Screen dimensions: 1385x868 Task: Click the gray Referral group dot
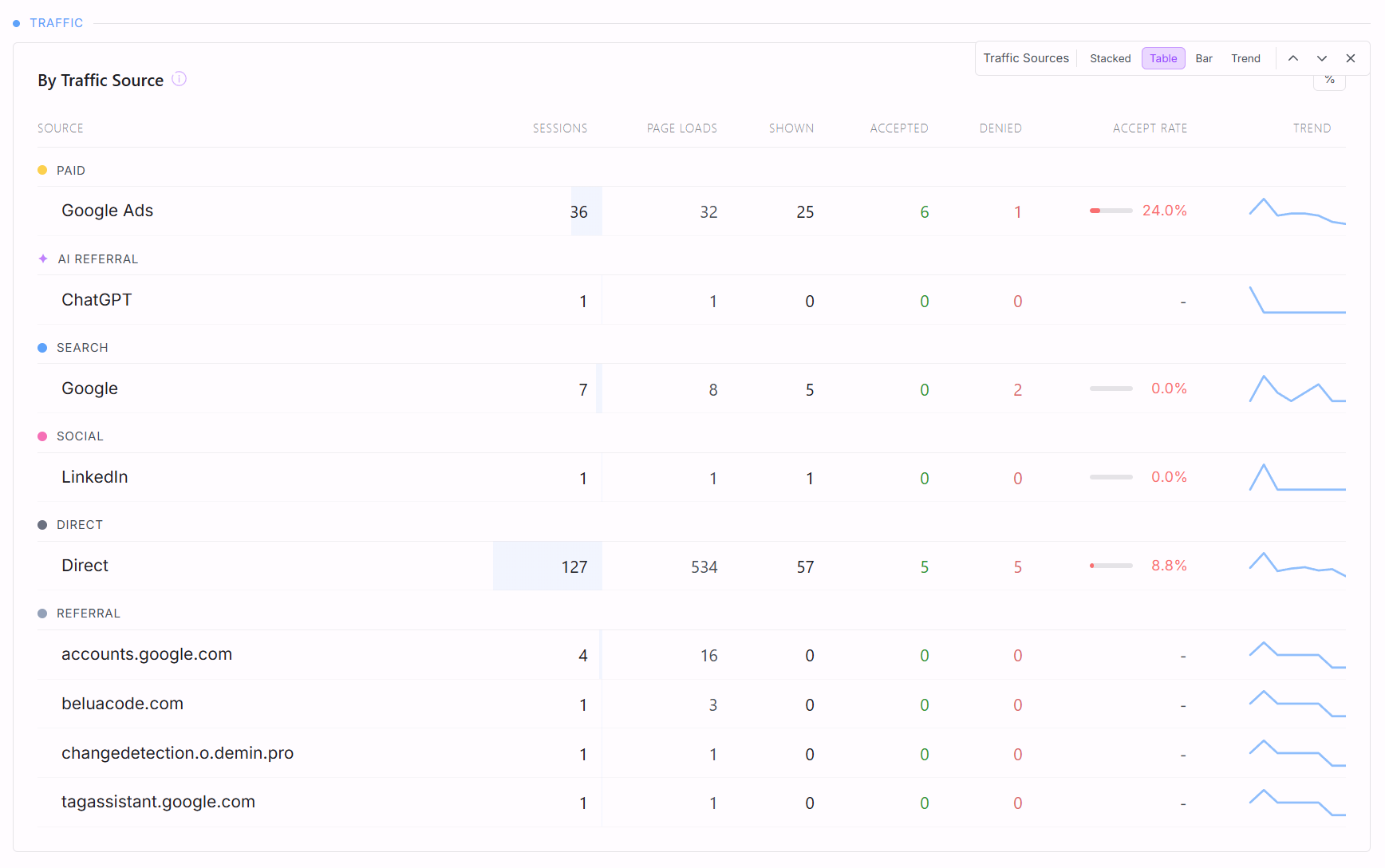pyautogui.click(x=42, y=613)
